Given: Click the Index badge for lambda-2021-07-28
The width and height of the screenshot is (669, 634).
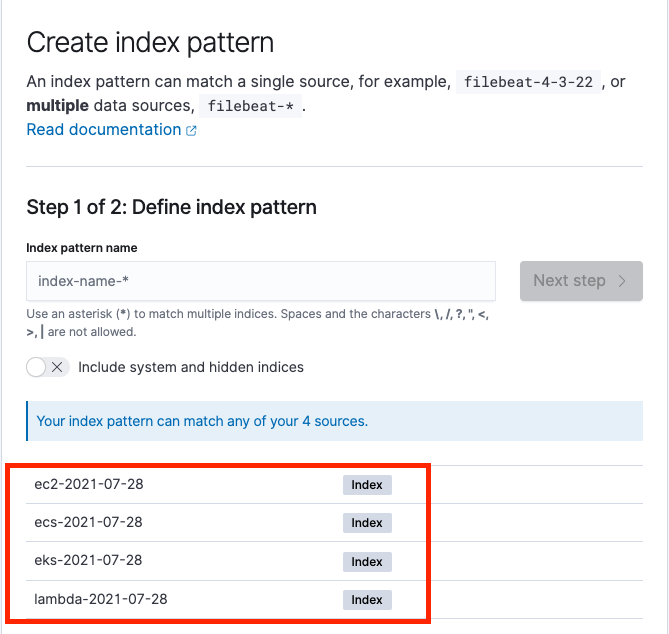Looking at the screenshot, I should (367, 600).
